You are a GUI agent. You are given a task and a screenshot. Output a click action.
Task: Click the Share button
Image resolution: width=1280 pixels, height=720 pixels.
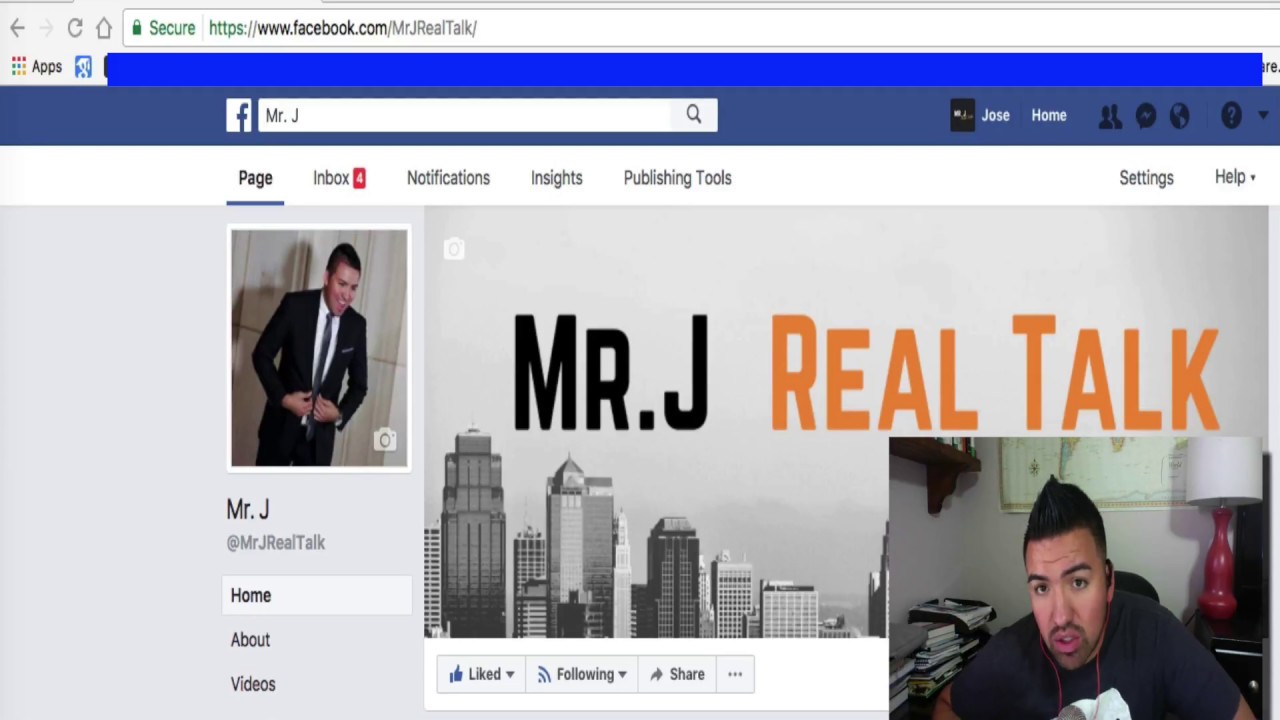677,674
